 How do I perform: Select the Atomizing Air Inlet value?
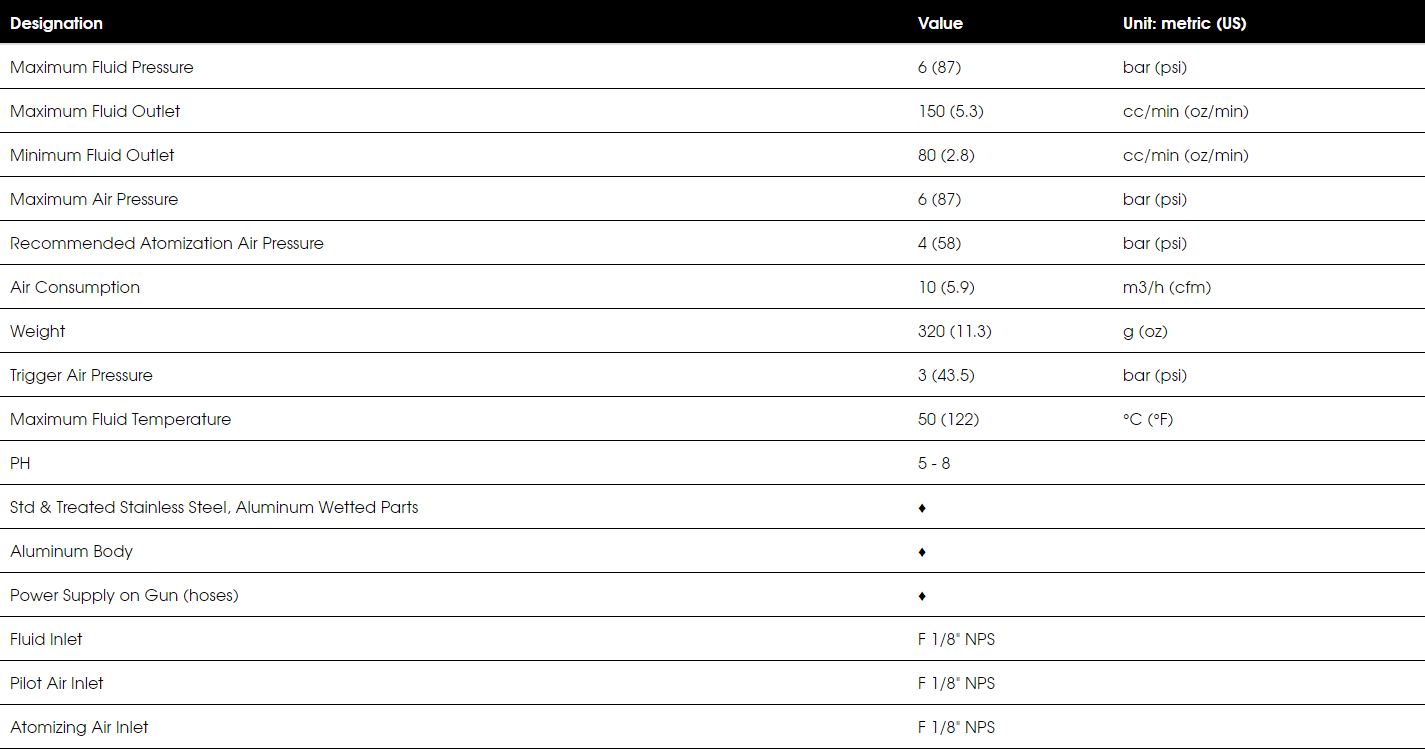coord(956,727)
